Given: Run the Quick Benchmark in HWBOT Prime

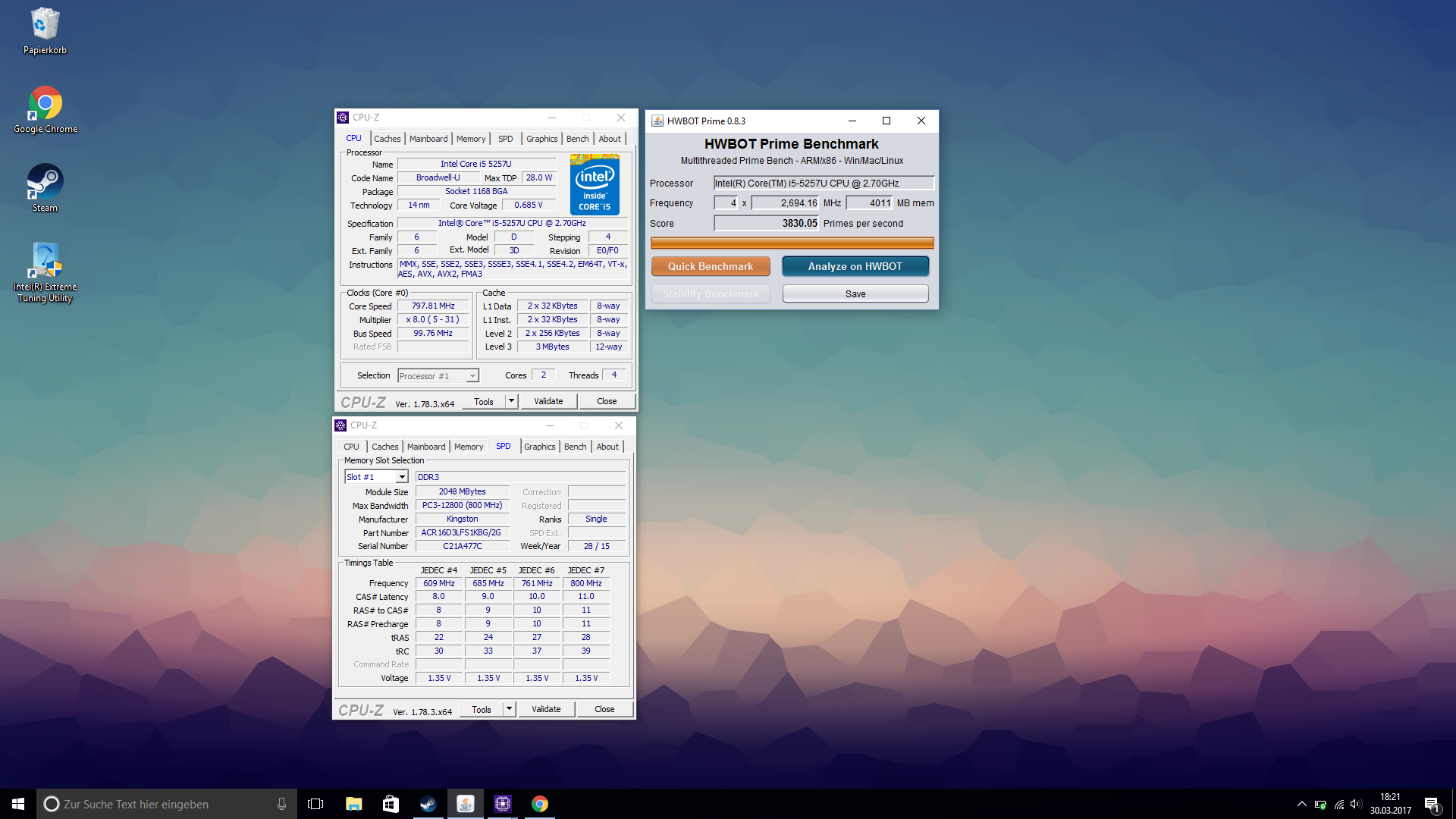Looking at the screenshot, I should (711, 266).
